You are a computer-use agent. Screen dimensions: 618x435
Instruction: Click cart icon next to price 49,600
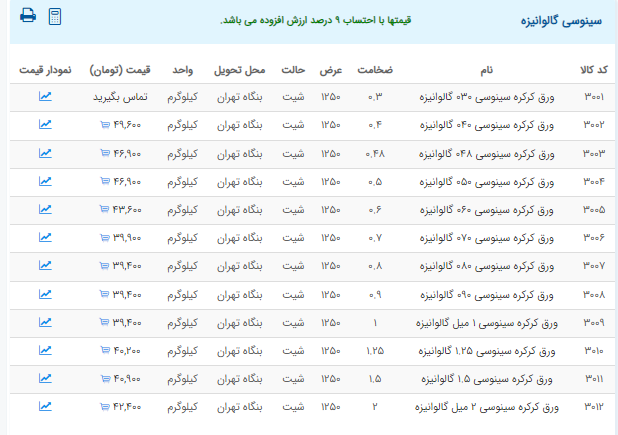click(105, 125)
